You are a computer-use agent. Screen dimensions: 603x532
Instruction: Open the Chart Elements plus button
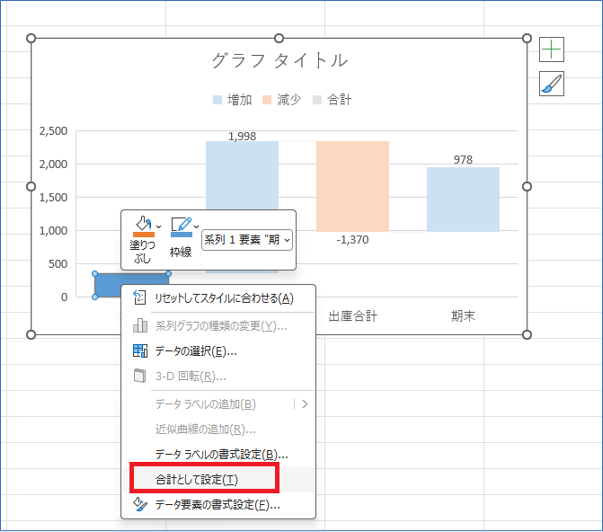pyautogui.click(x=551, y=50)
